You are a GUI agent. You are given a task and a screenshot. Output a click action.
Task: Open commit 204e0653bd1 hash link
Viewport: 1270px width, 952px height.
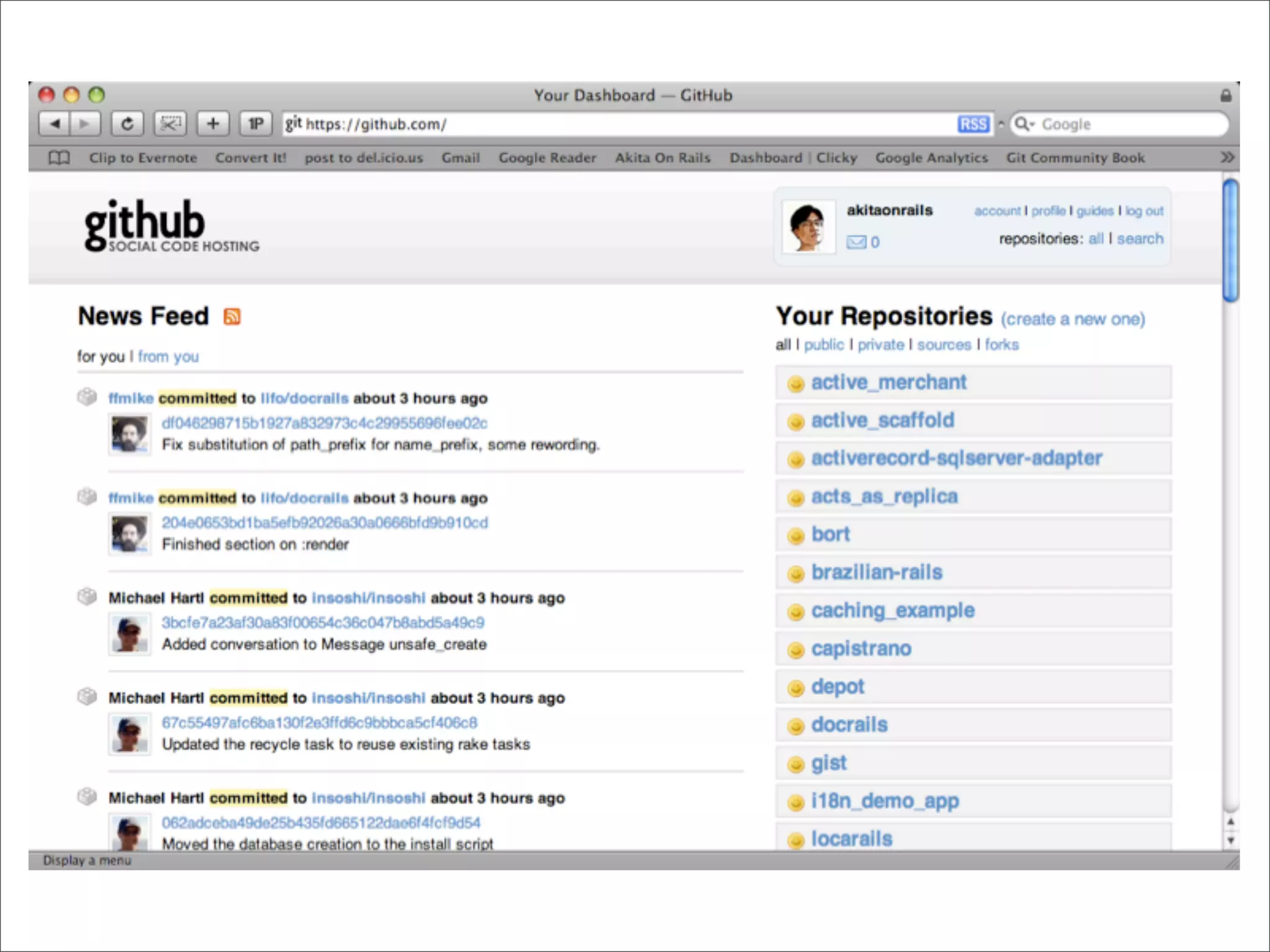tap(325, 522)
